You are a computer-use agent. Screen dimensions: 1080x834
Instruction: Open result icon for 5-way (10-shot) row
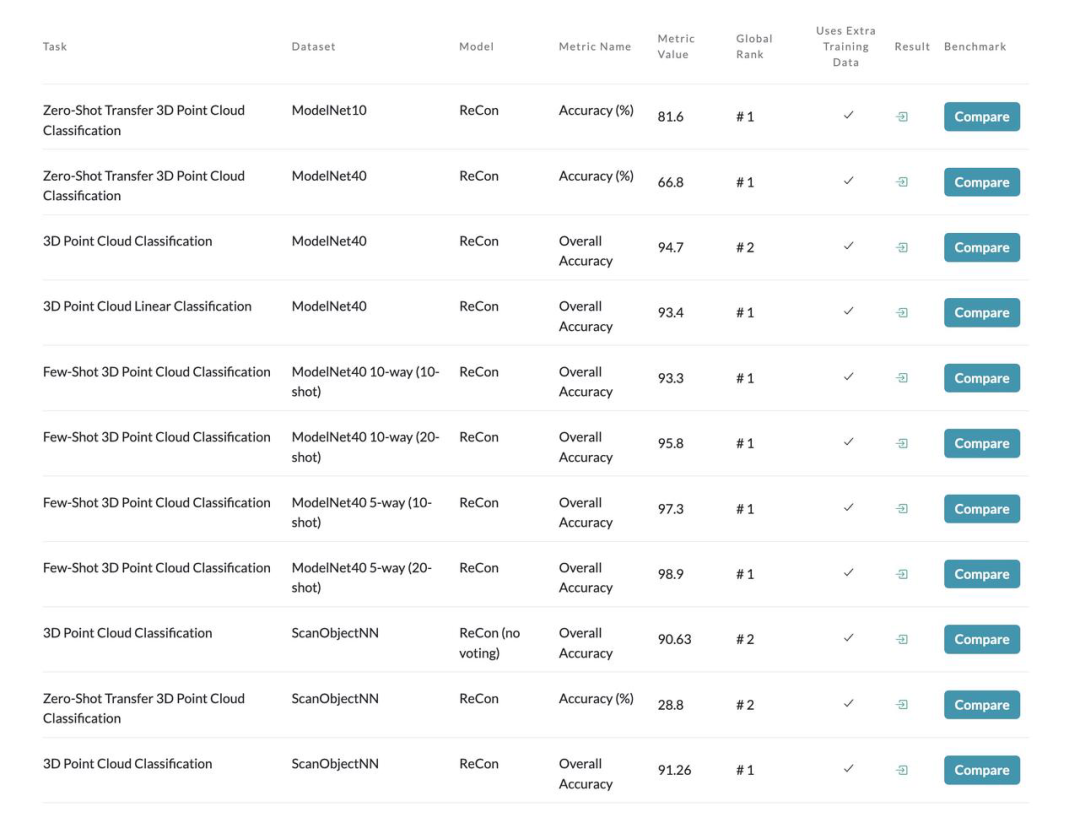(x=901, y=509)
